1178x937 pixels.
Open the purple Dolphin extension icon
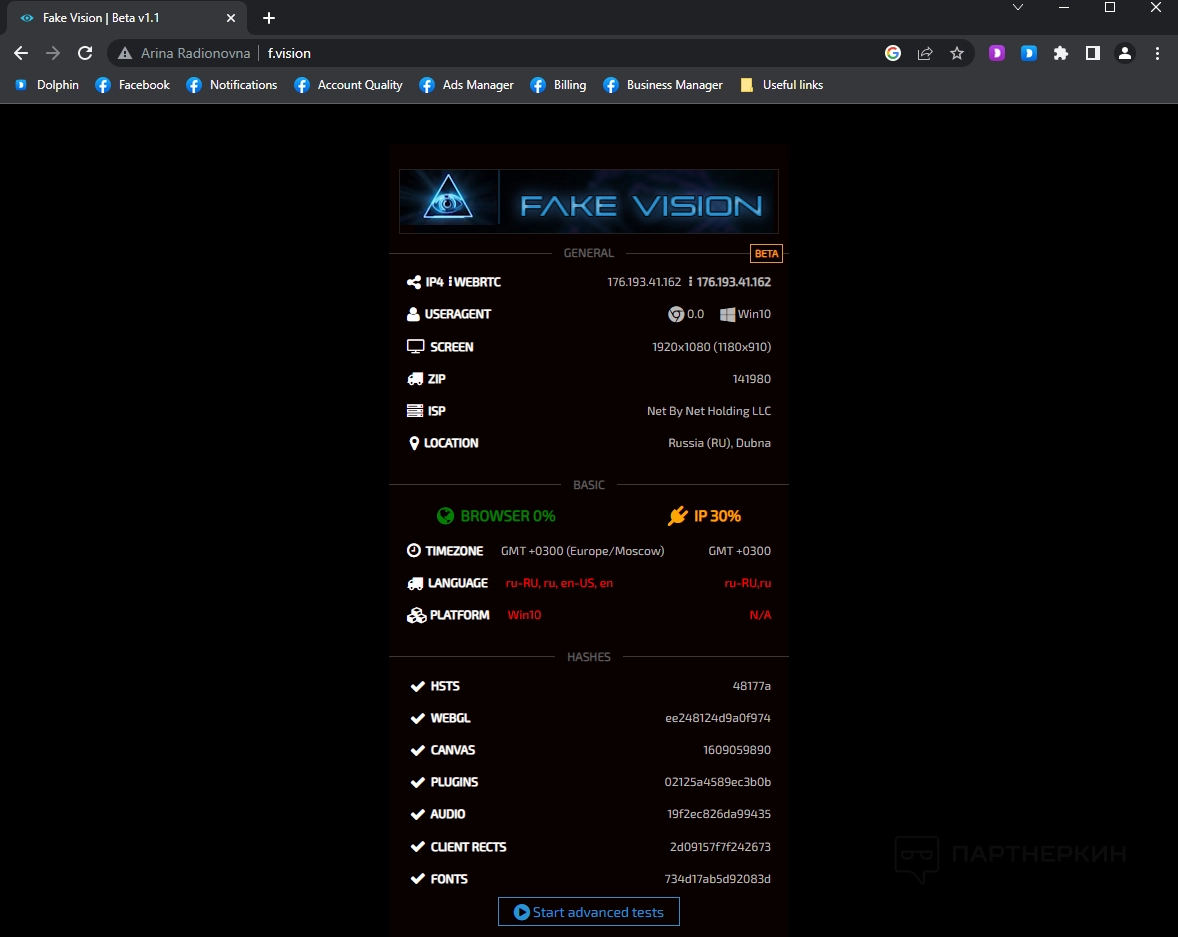[997, 53]
